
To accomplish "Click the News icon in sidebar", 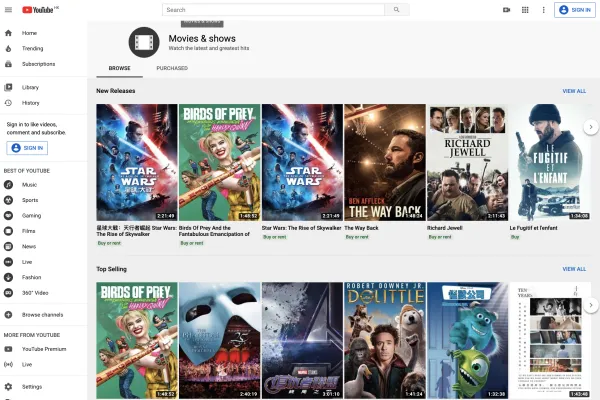I will (x=8, y=246).
